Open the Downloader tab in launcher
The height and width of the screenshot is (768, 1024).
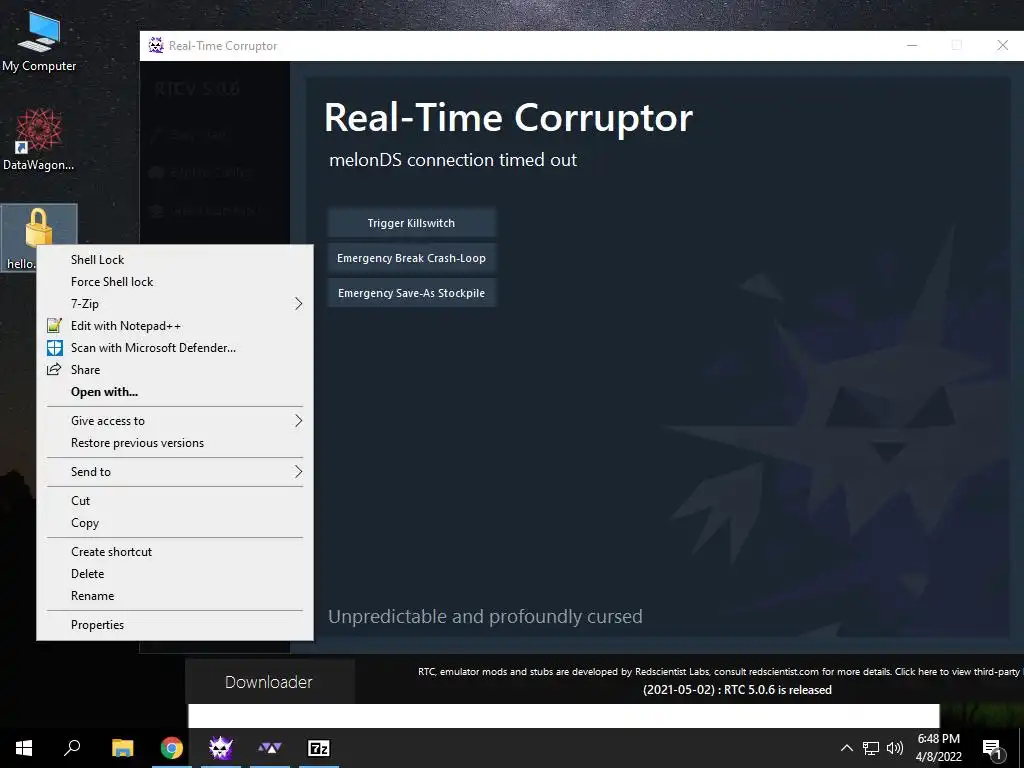269,682
